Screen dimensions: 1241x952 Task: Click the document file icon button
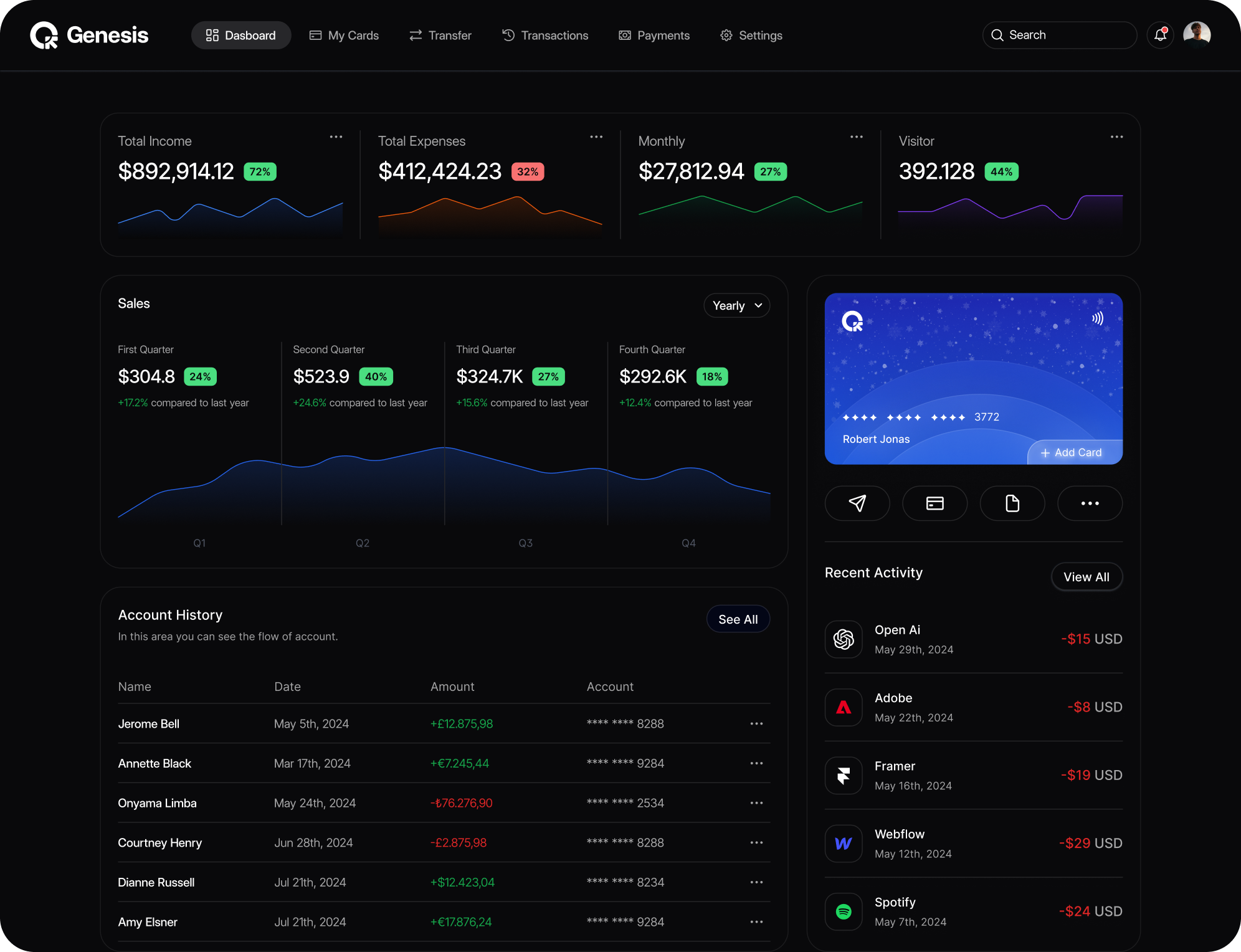pos(1012,503)
